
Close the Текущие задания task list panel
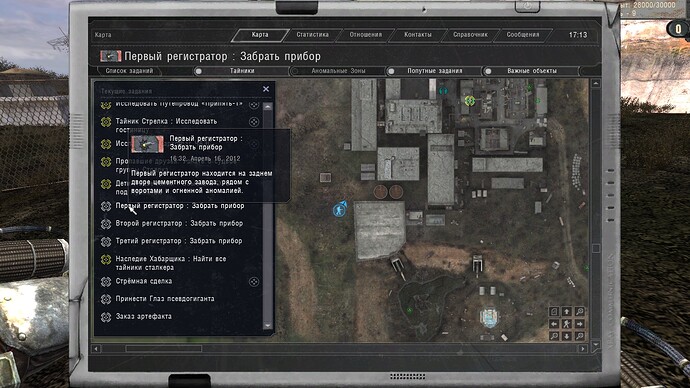(266, 89)
